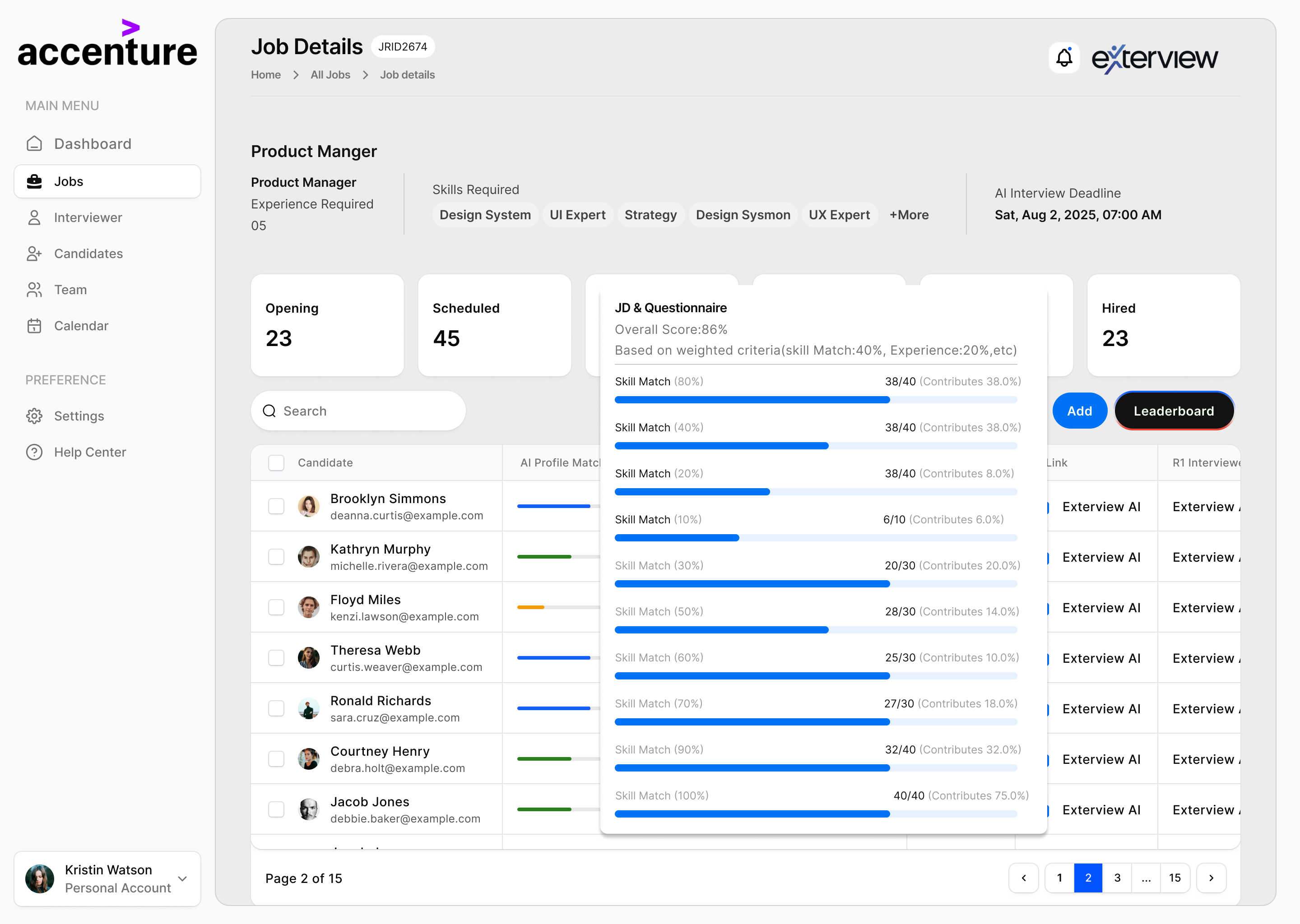This screenshot has height=924, width=1300.
Task: Click the Settings gear icon
Action: click(x=34, y=416)
